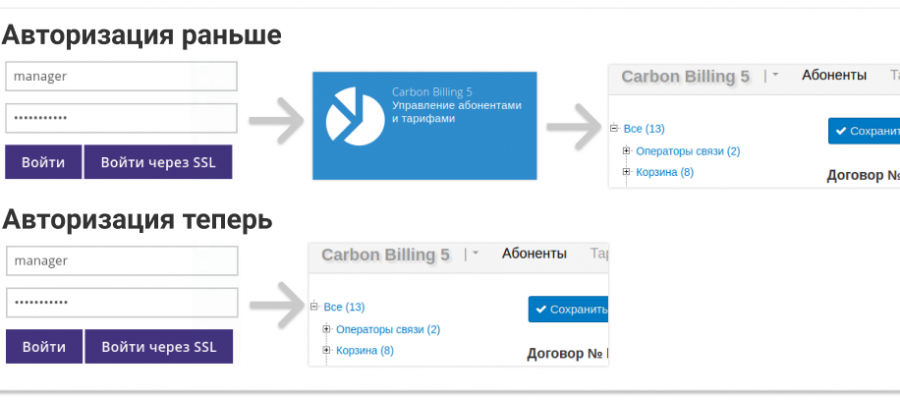Click the password field under 'Авторизация теперь'
The height and width of the screenshot is (400, 900).
(121, 302)
